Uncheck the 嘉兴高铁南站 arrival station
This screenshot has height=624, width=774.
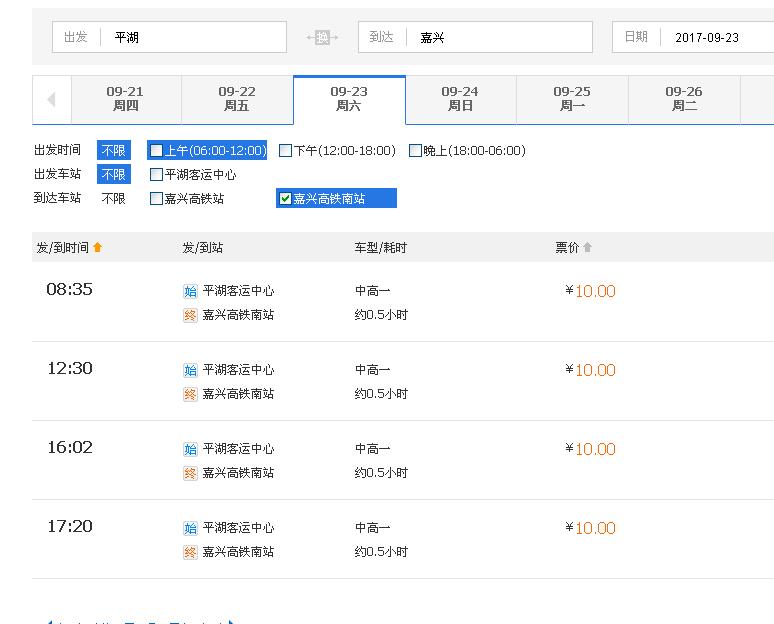(286, 199)
